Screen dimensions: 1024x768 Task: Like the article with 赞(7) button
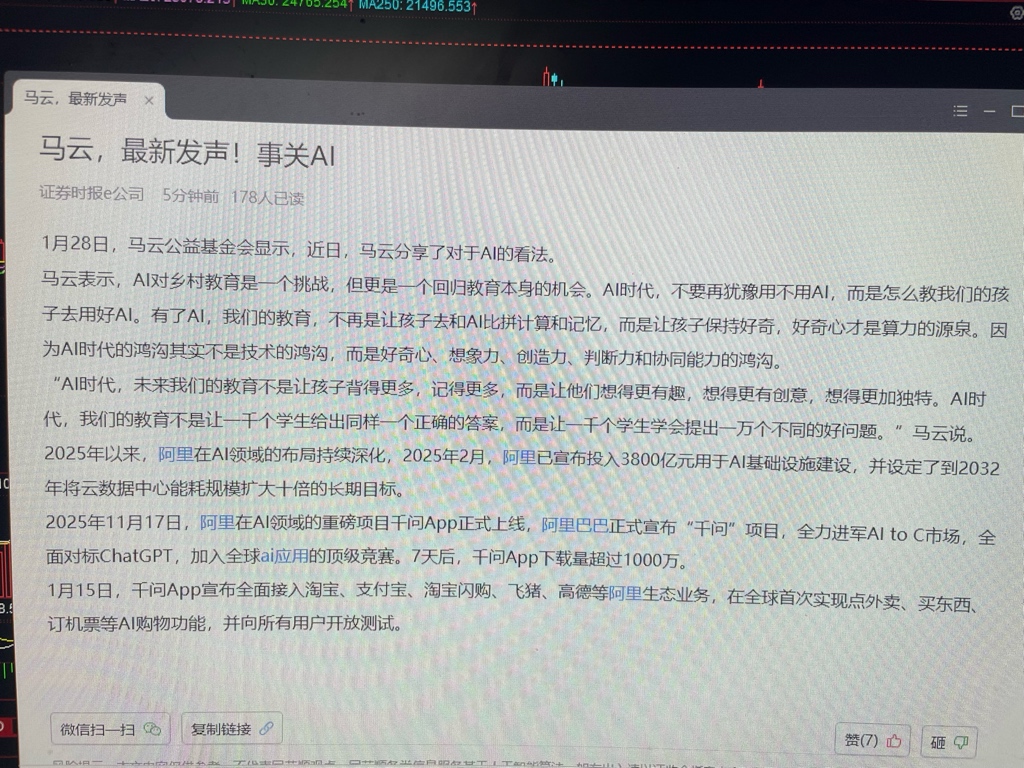pyautogui.click(x=872, y=741)
